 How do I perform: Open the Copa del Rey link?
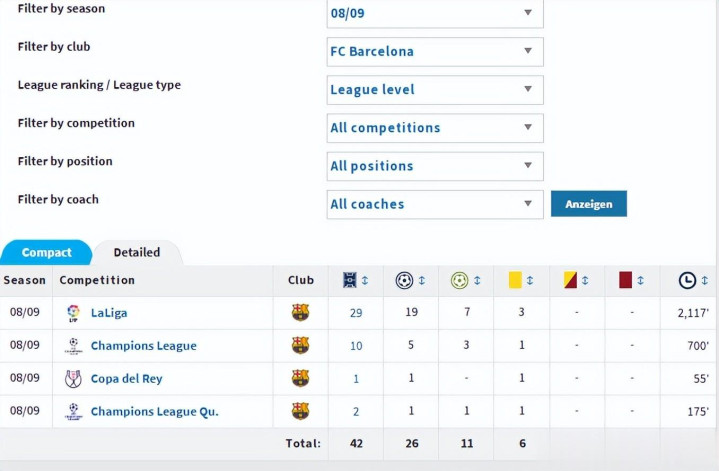tap(126, 379)
